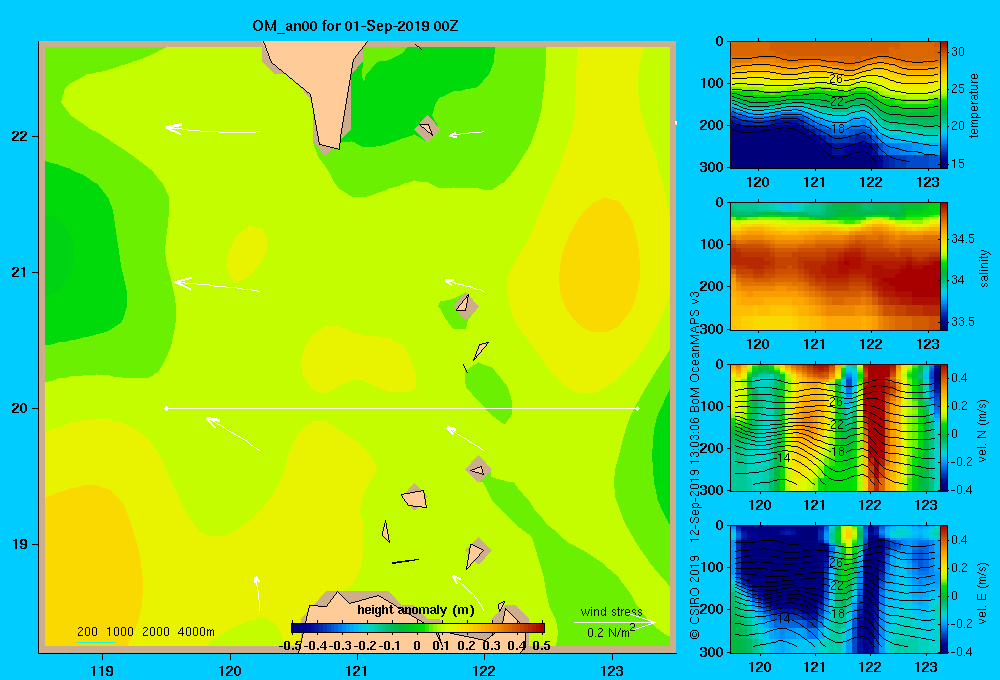
Task: Click the '26' isotherm label in temperature panel
Action: coord(836,78)
